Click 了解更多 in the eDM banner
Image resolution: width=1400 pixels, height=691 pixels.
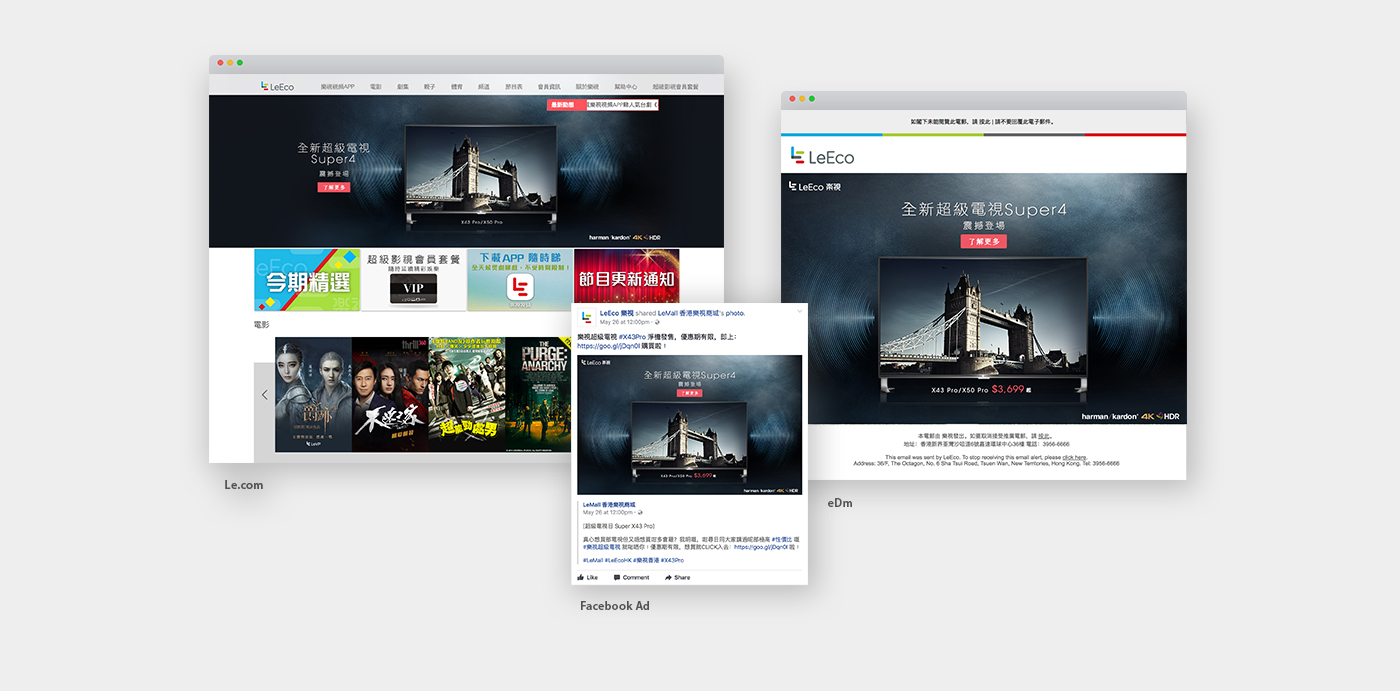(x=984, y=241)
